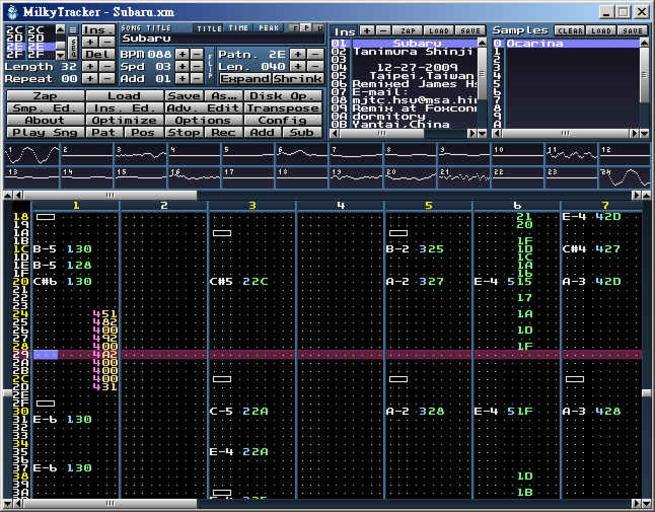Play the current pattern with Pat
This screenshot has width=655, height=512.
(103, 132)
